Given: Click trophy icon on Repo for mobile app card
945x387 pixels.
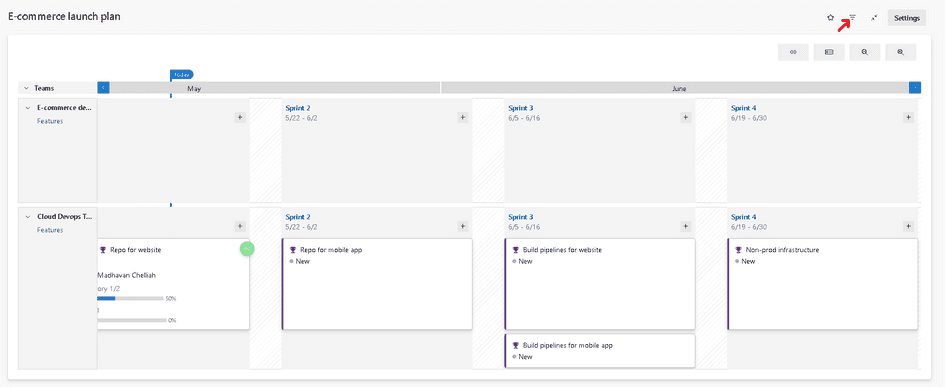Looking at the screenshot, I should click(x=293, y=250).
